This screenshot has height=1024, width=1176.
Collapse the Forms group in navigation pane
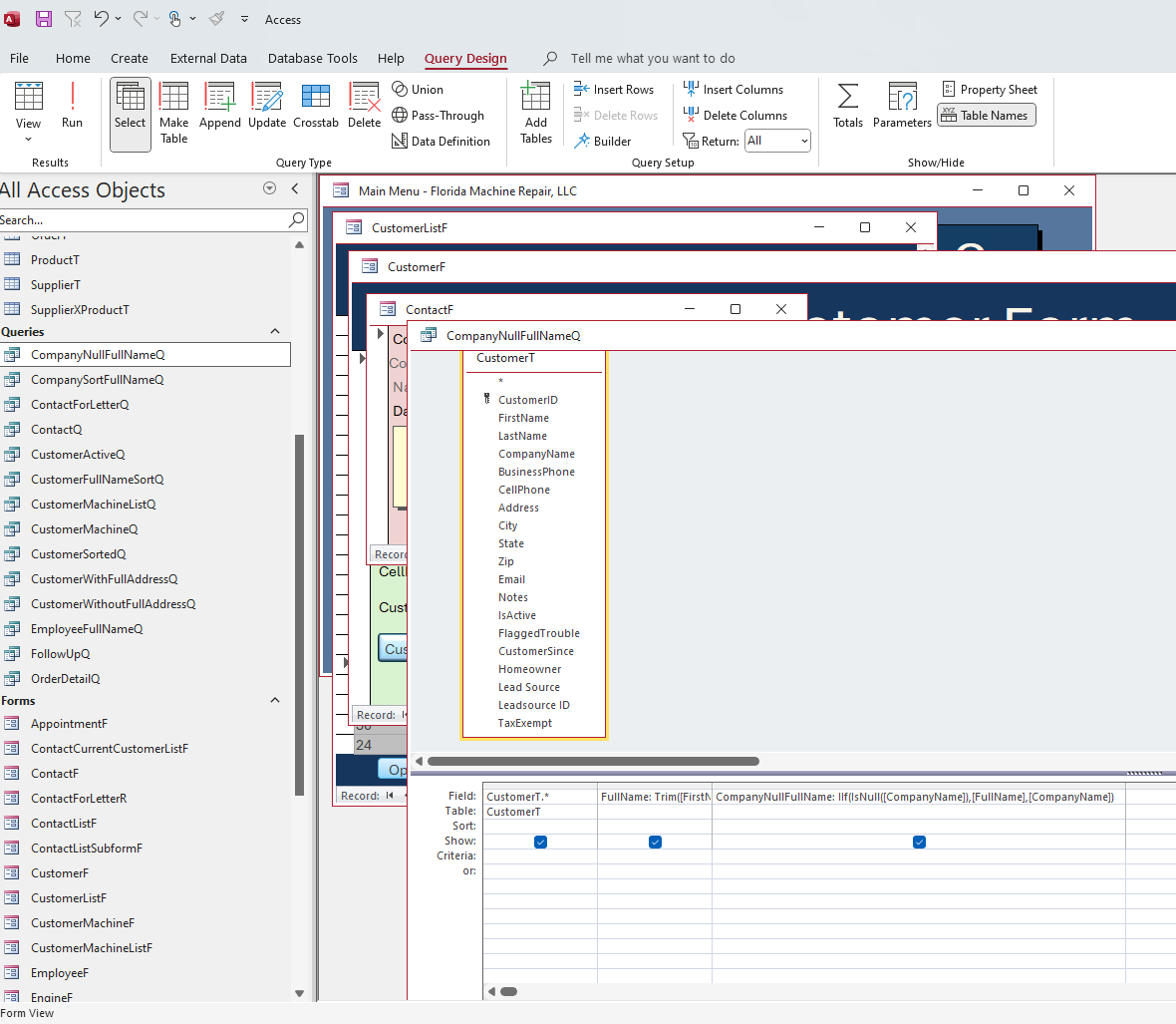point(275,701)
